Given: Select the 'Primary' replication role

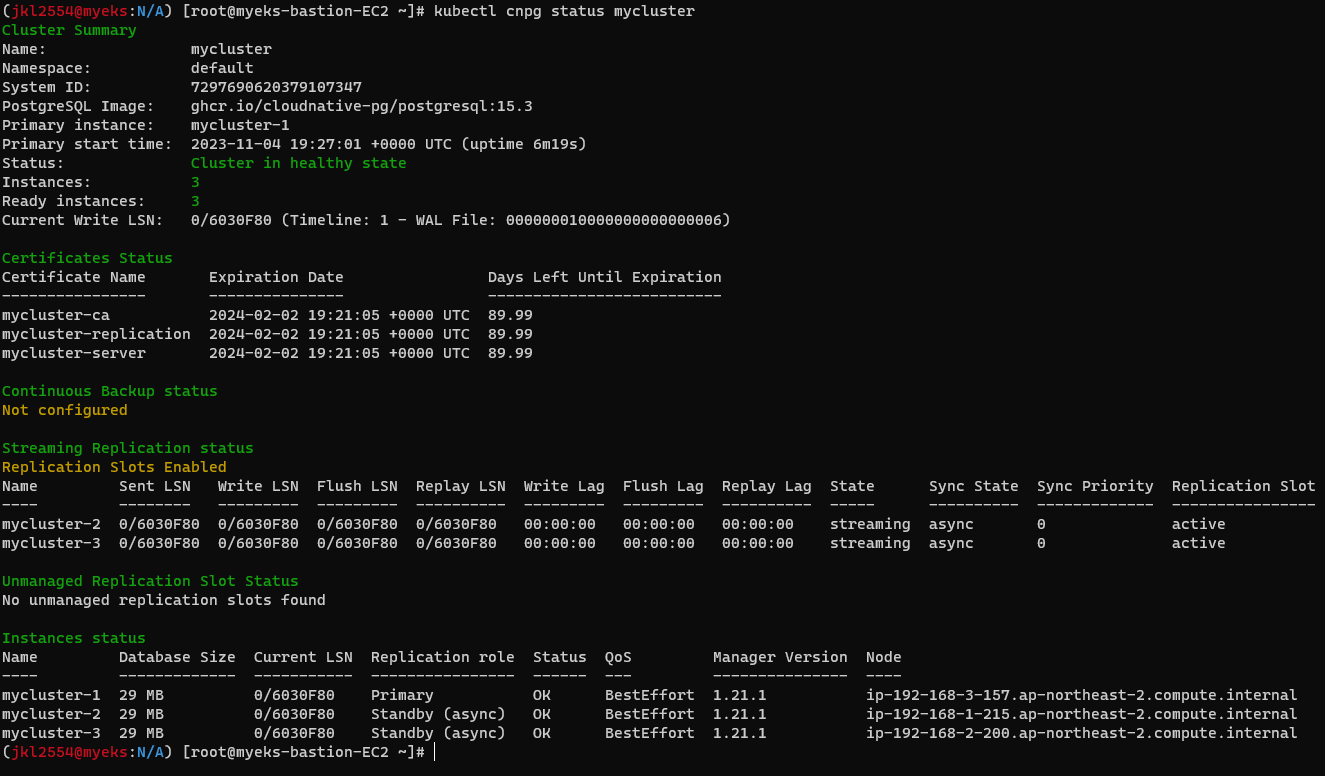Looking at the screenshot, I should point(402,695).
